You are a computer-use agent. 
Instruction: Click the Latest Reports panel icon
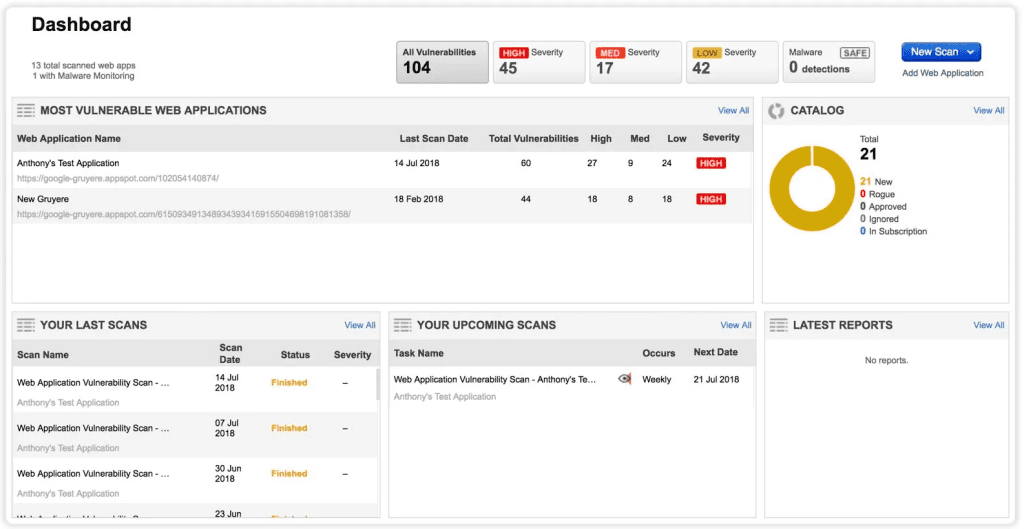tap(778, 325)
